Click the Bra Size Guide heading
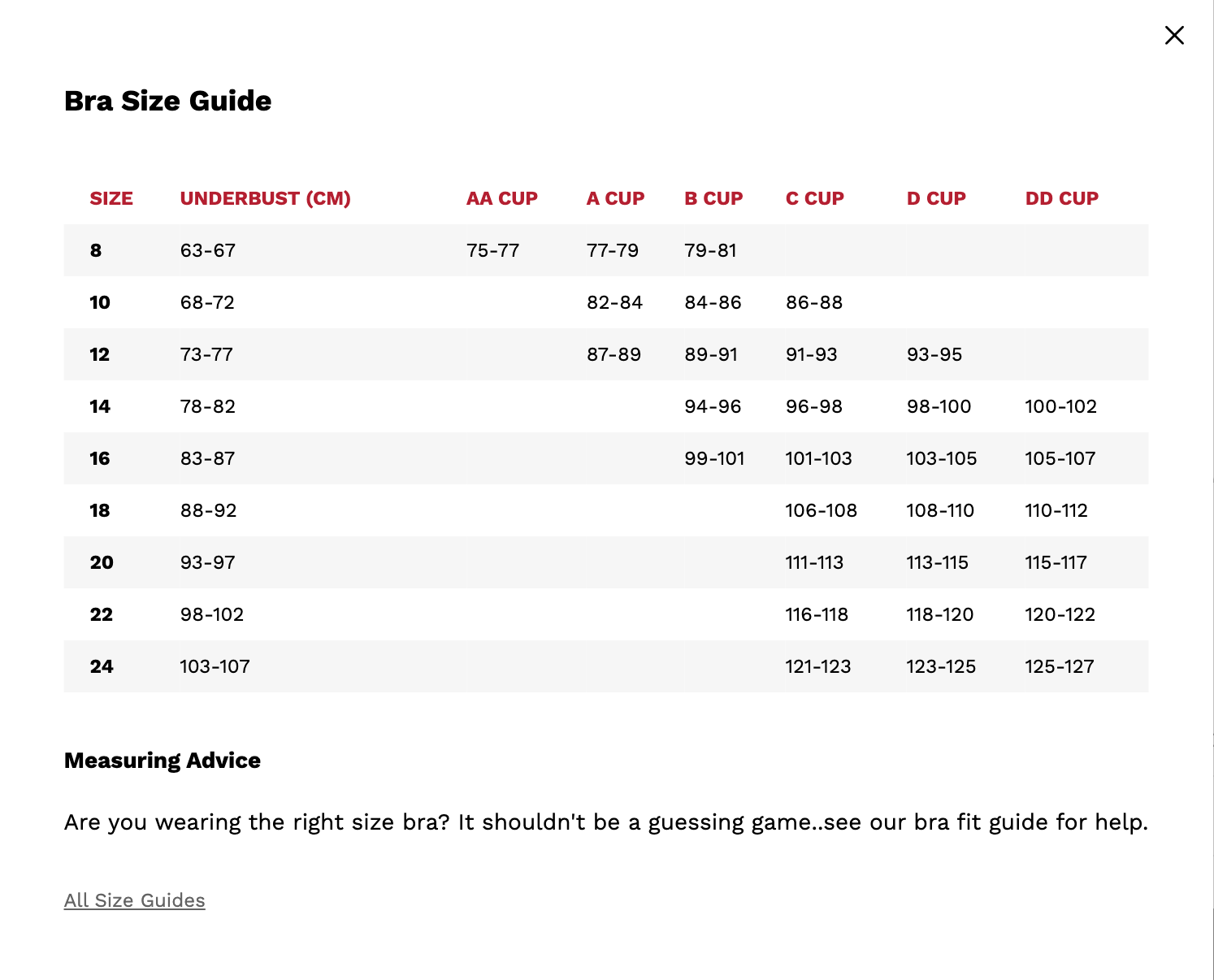 click(168, 101)
